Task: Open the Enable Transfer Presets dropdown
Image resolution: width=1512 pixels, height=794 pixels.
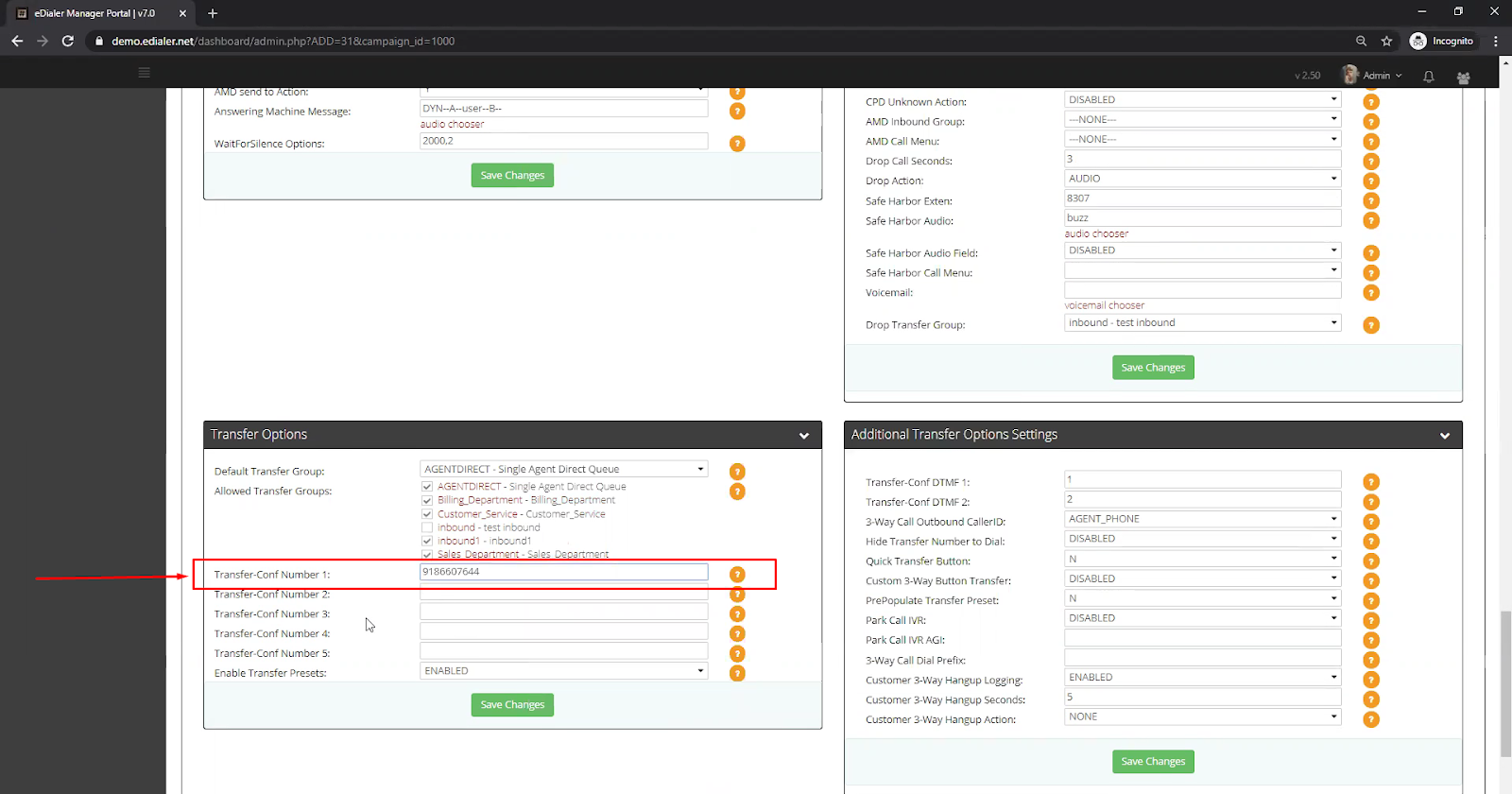Action: click(563, 671)
